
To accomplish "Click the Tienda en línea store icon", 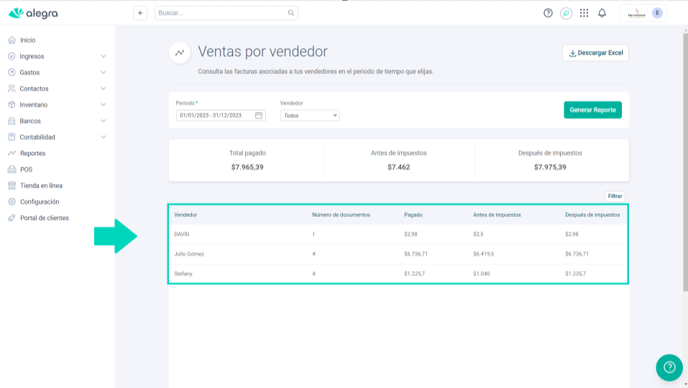I will 12,186.
